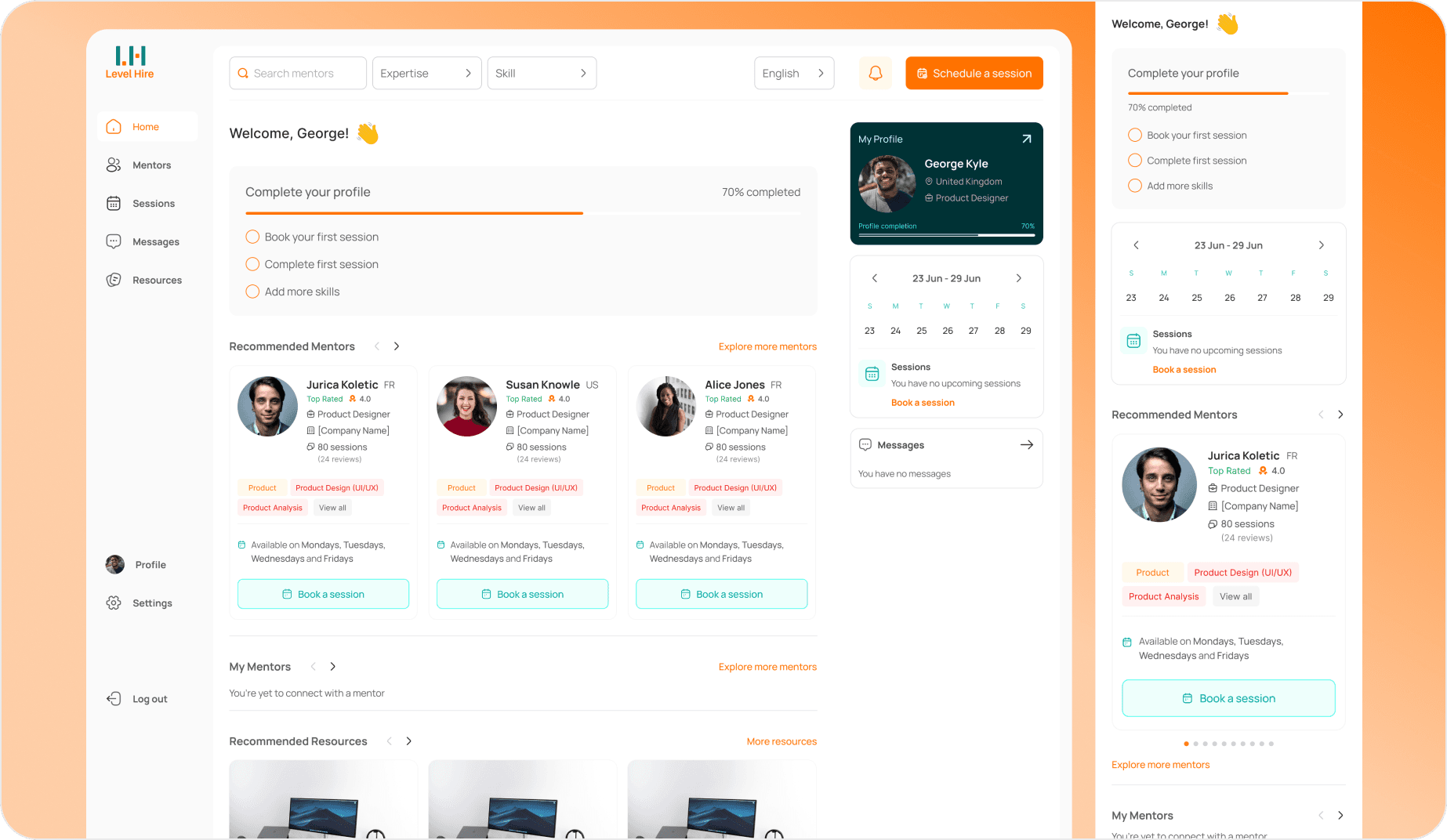The image size is (1447, 840).
Task: Check 'Book your first session' in main panel
Action: click(252, 237)
